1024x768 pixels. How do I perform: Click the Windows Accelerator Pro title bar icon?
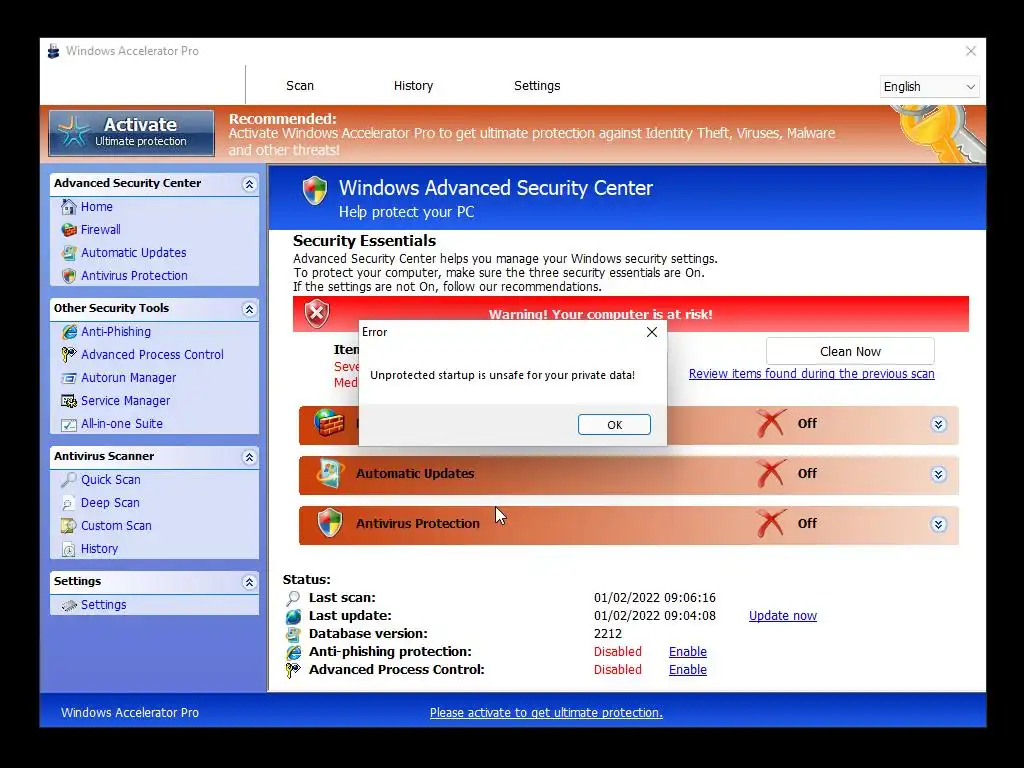(54, 51)
